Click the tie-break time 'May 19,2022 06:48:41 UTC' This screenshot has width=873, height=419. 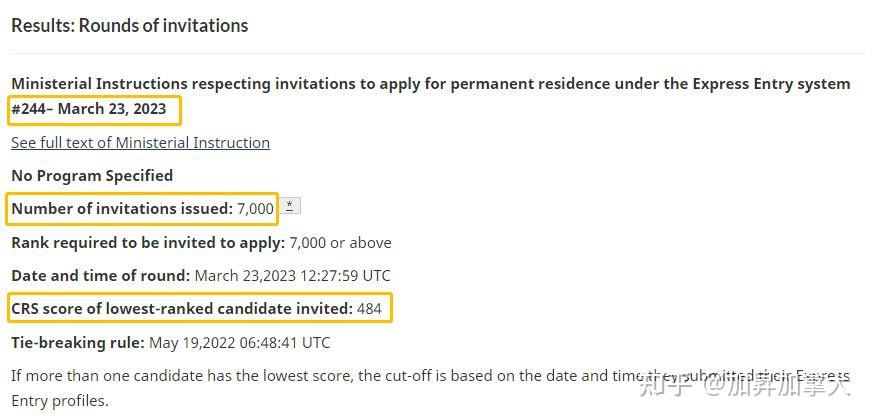pos(239,342)
